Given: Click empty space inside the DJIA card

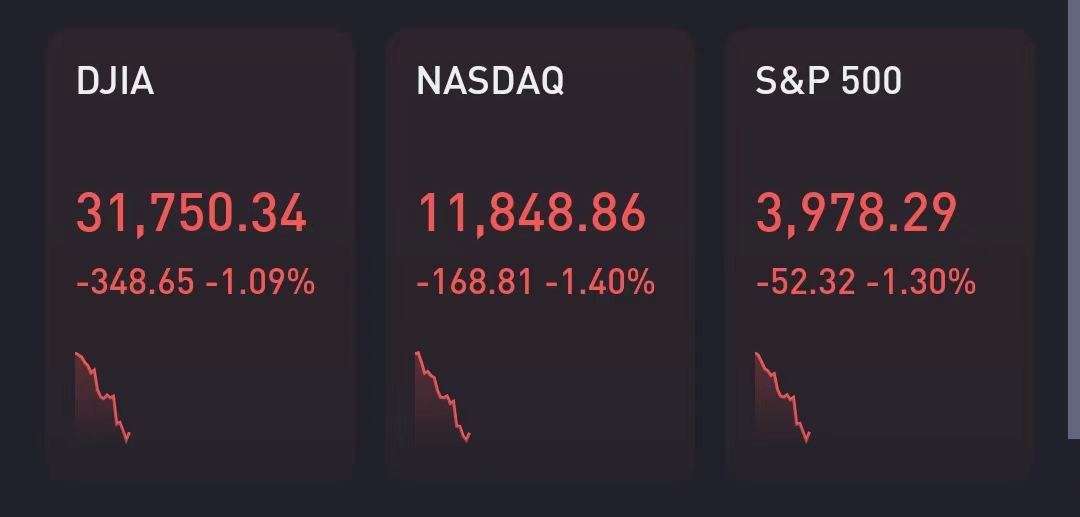Looking at the screenshot, I should click(250, 400).
